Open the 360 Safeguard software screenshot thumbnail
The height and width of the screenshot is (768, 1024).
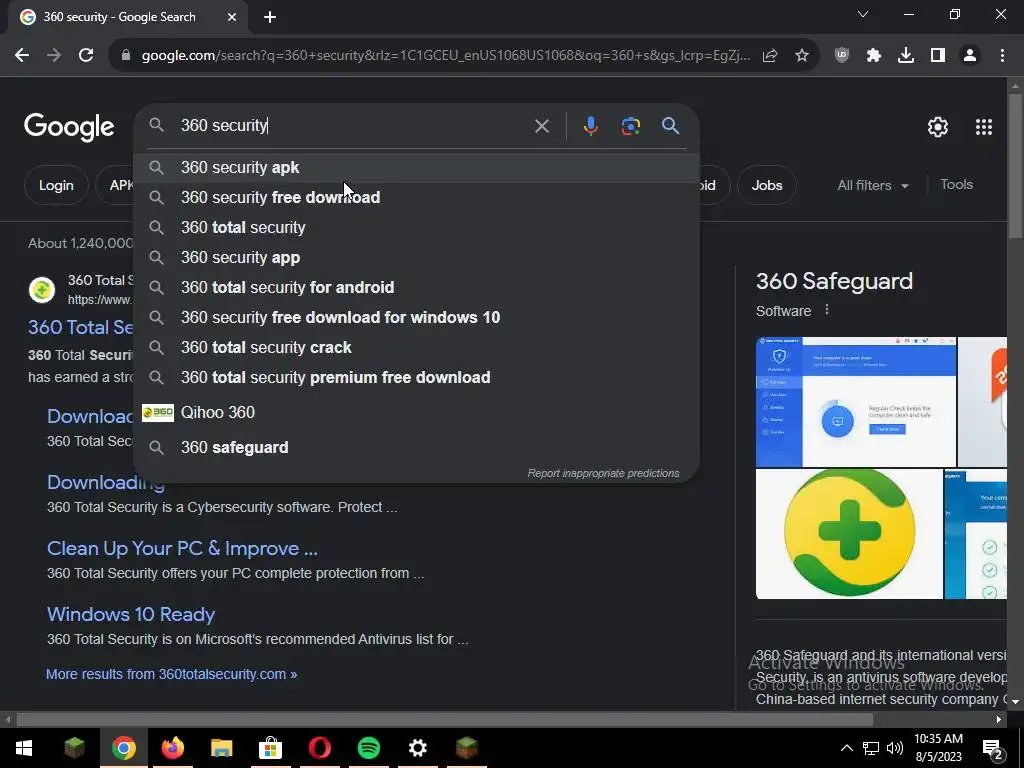[x=856, y=402]
